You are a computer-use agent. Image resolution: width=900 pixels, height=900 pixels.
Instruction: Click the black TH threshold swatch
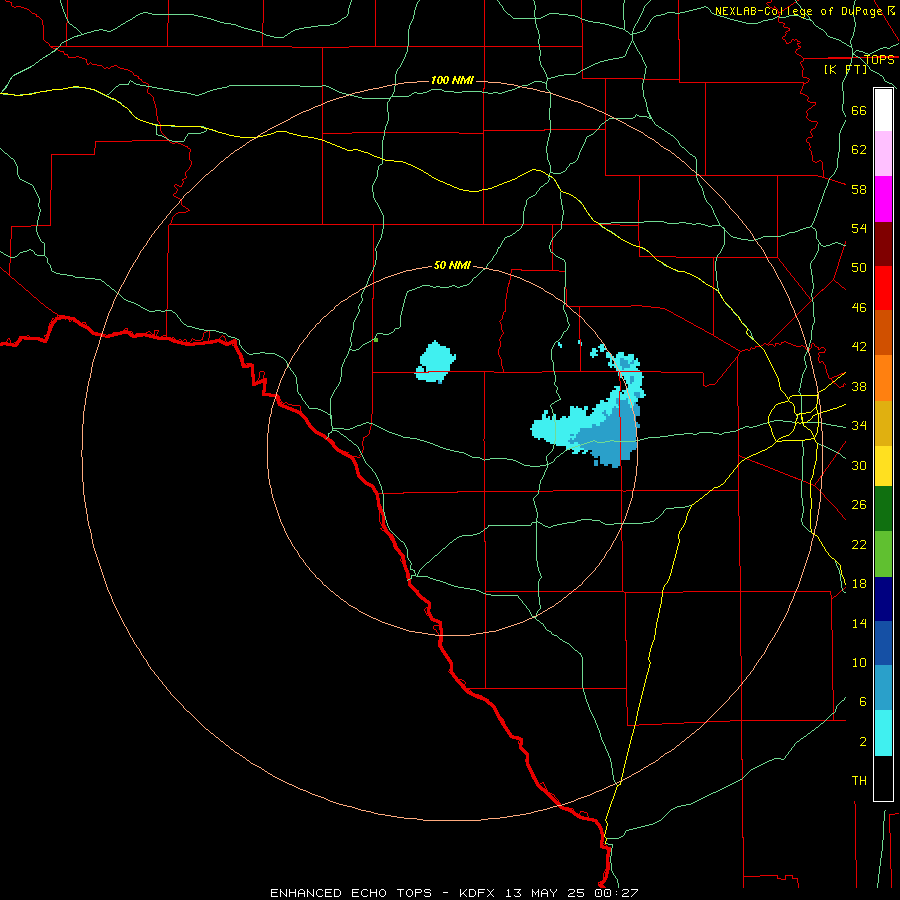pos(883,778)
